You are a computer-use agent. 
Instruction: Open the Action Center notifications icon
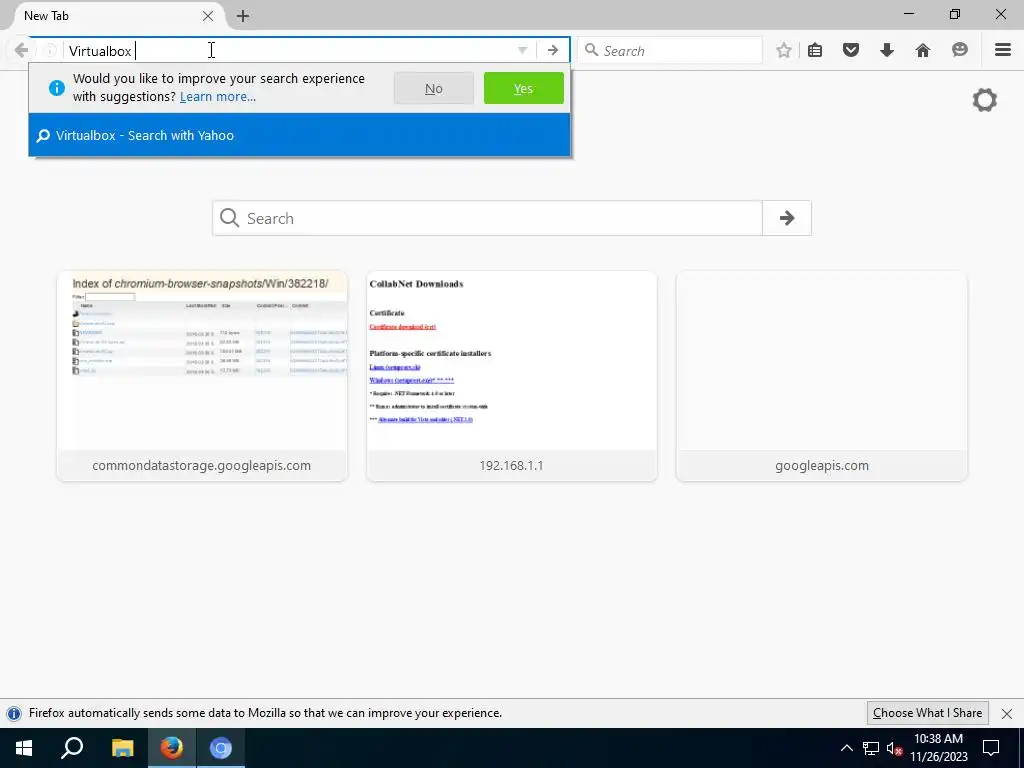(991, 748)
